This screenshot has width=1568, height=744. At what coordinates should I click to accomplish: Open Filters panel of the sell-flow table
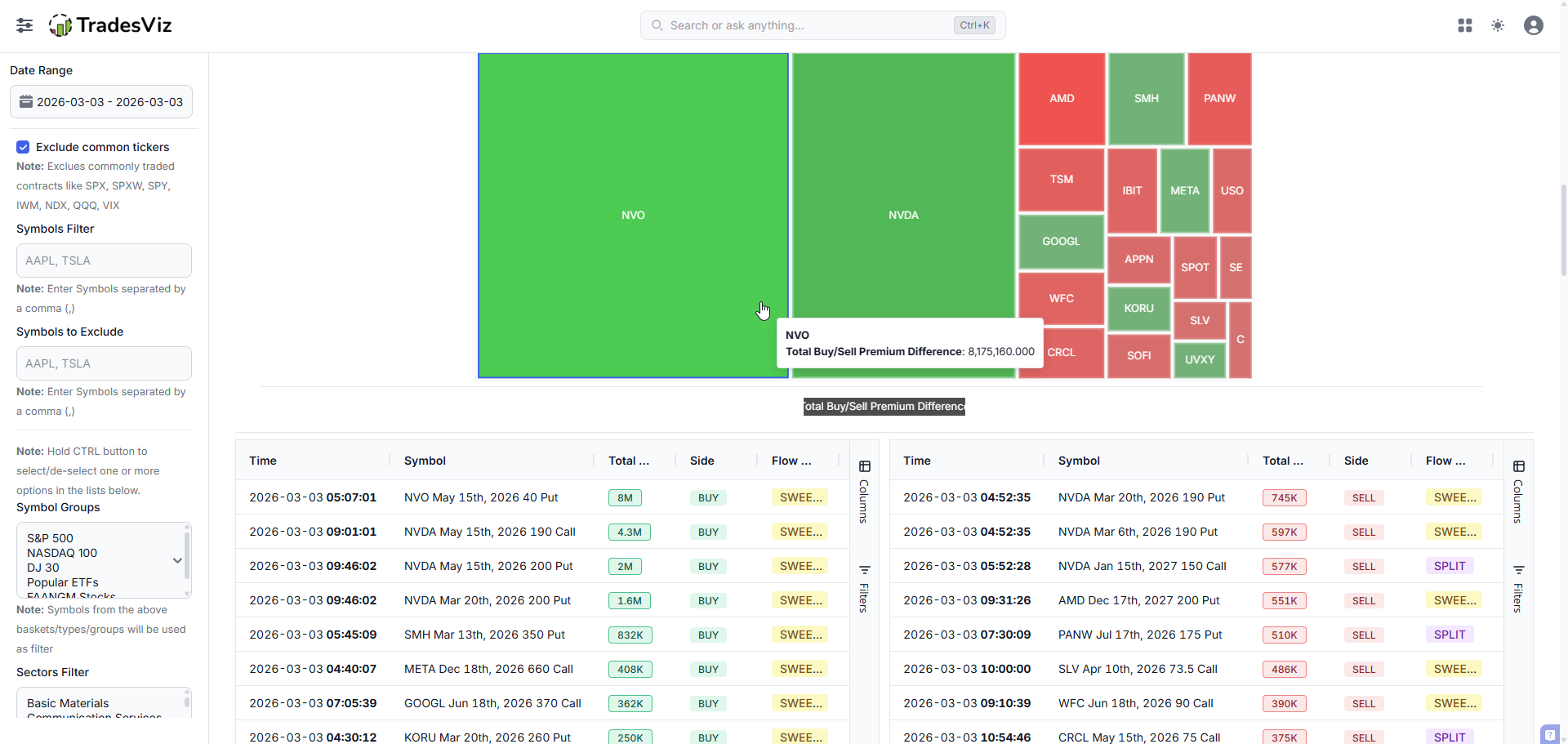1518,589
